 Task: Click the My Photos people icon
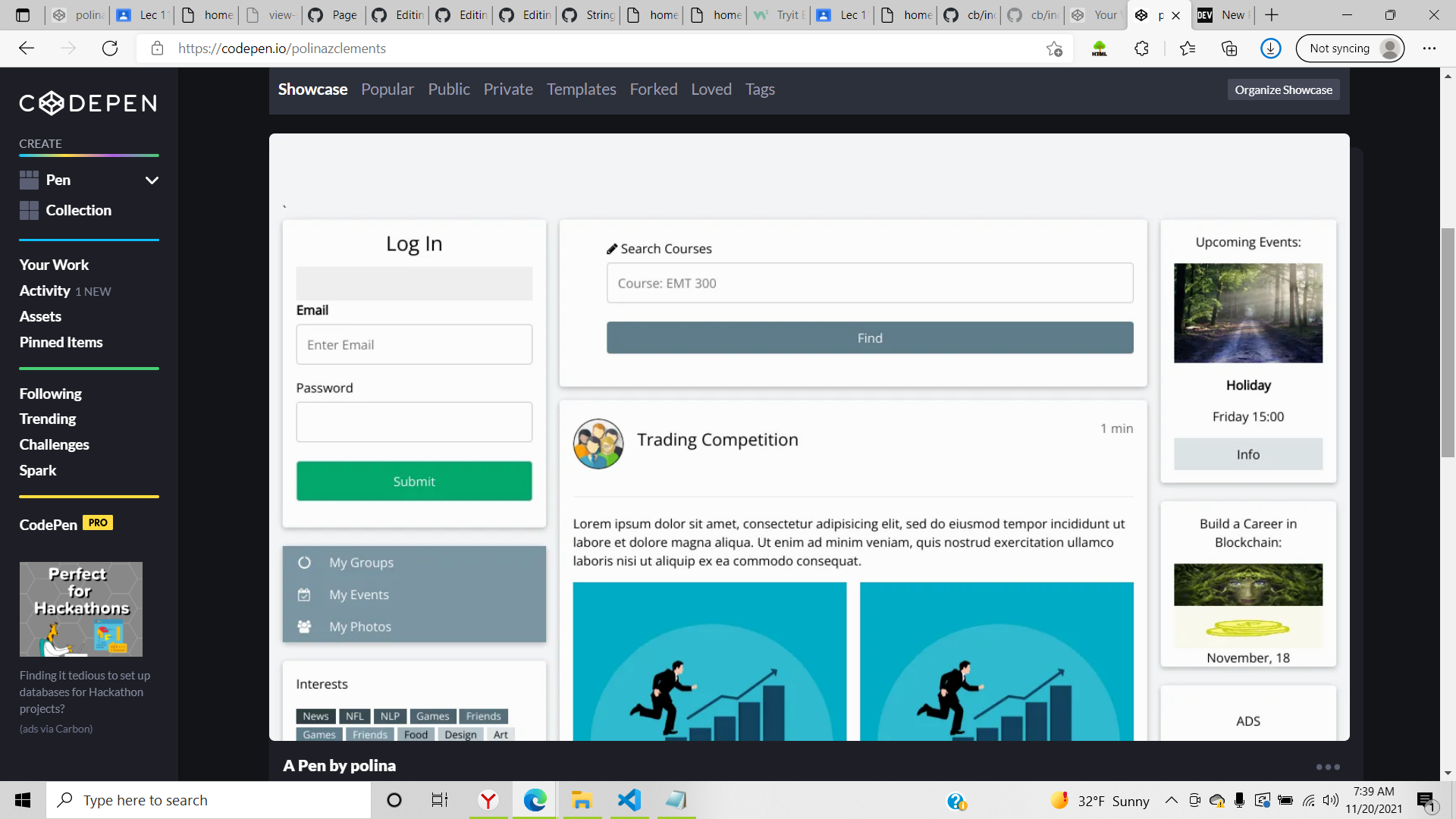[305, 626]
